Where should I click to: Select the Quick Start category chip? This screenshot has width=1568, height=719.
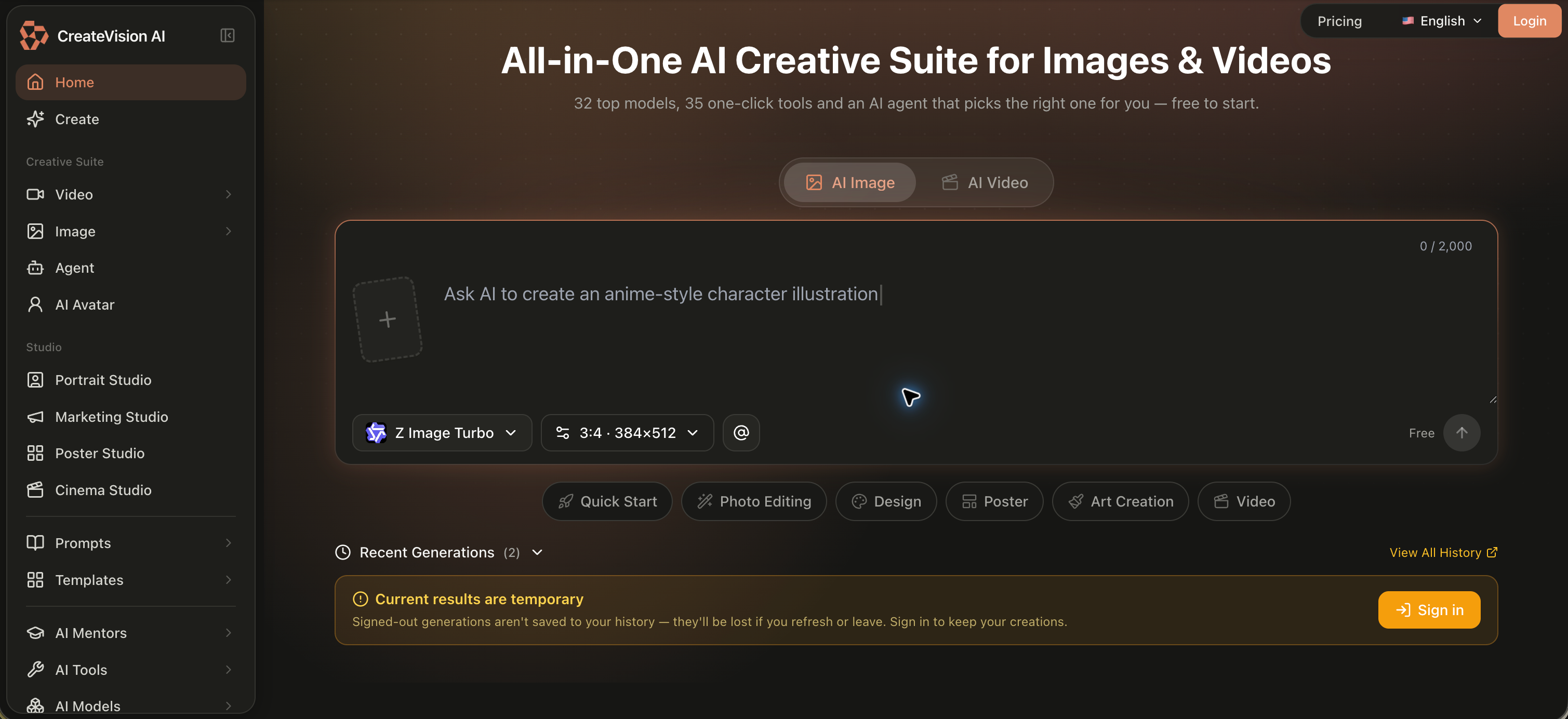pos(607,501)
